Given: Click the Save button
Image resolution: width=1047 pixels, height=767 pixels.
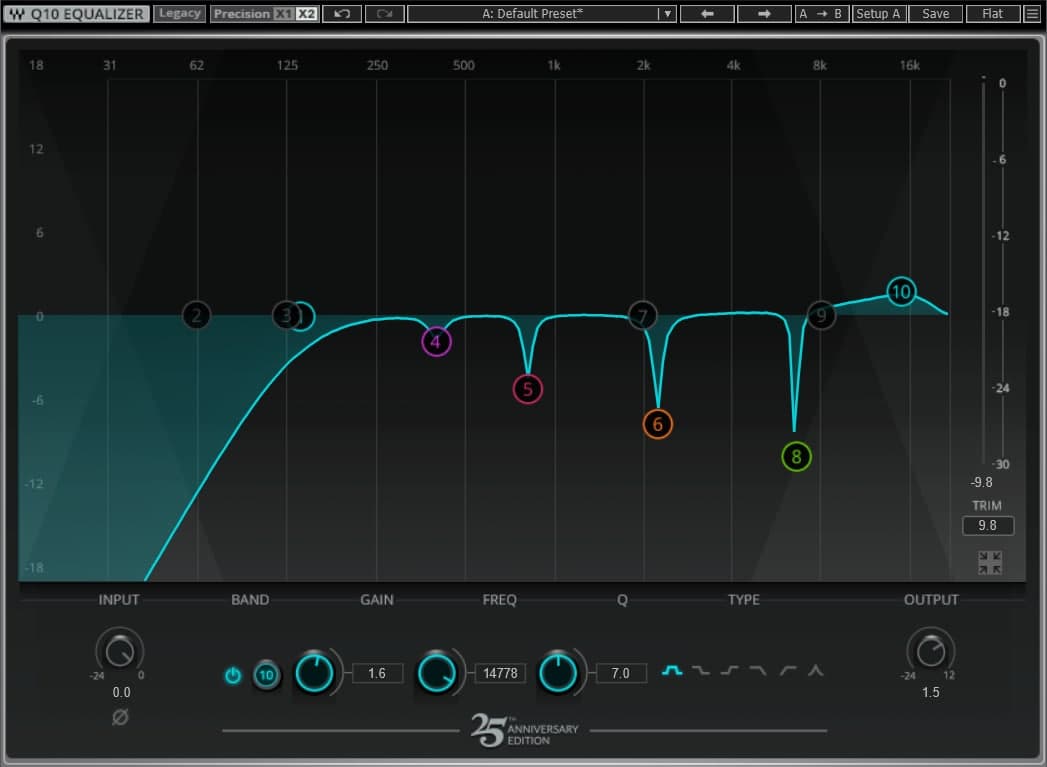Looking at the screenshot, I should 936,14.
